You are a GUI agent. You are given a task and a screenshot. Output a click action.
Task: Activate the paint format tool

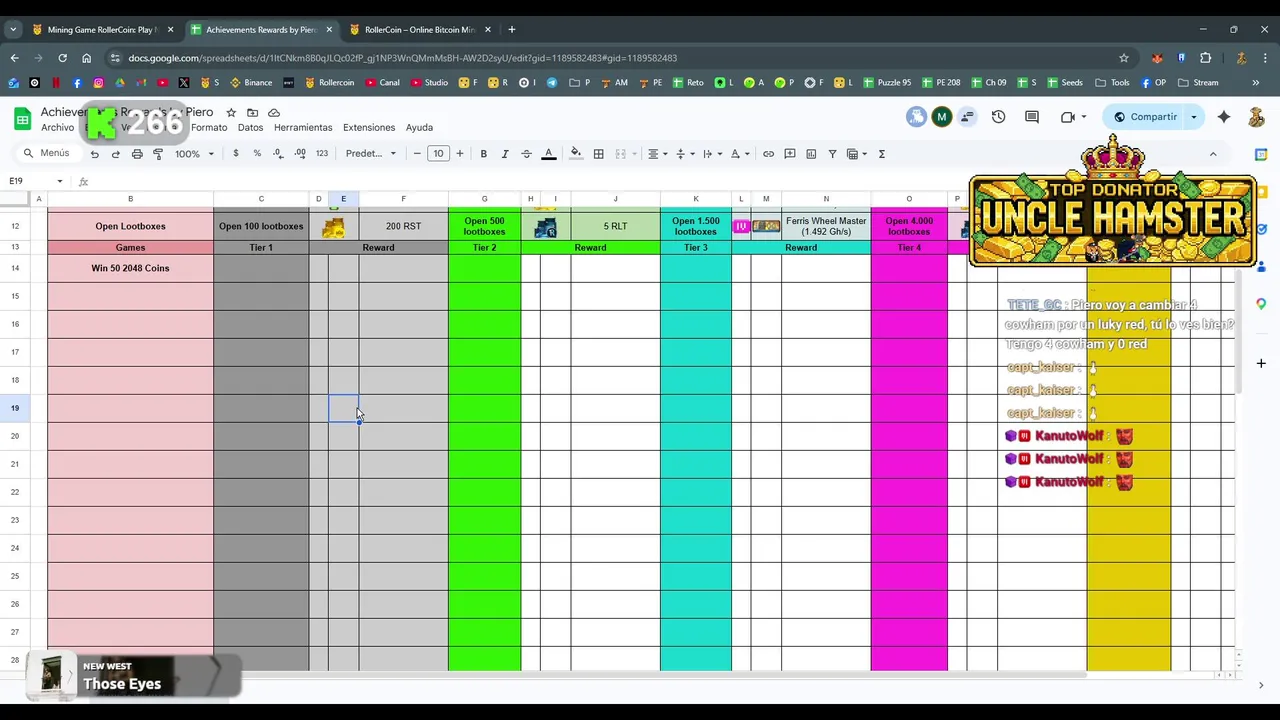pyautogui.click(x=158, y=154)
